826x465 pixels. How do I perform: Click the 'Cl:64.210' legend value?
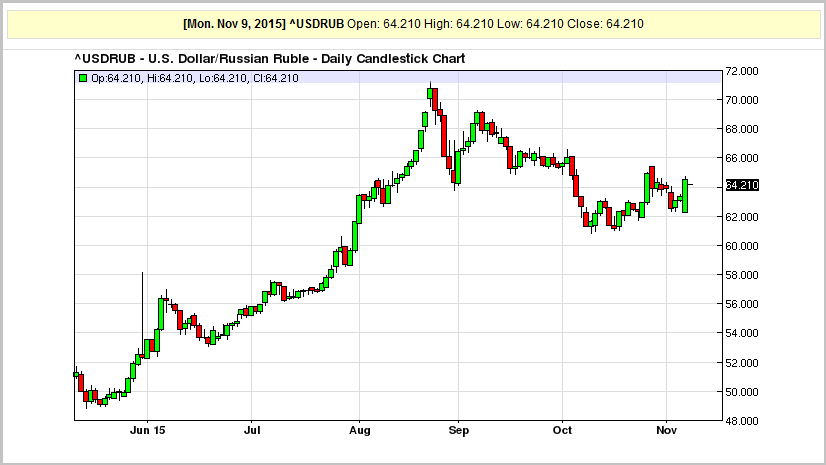click(x=276, y=78)
